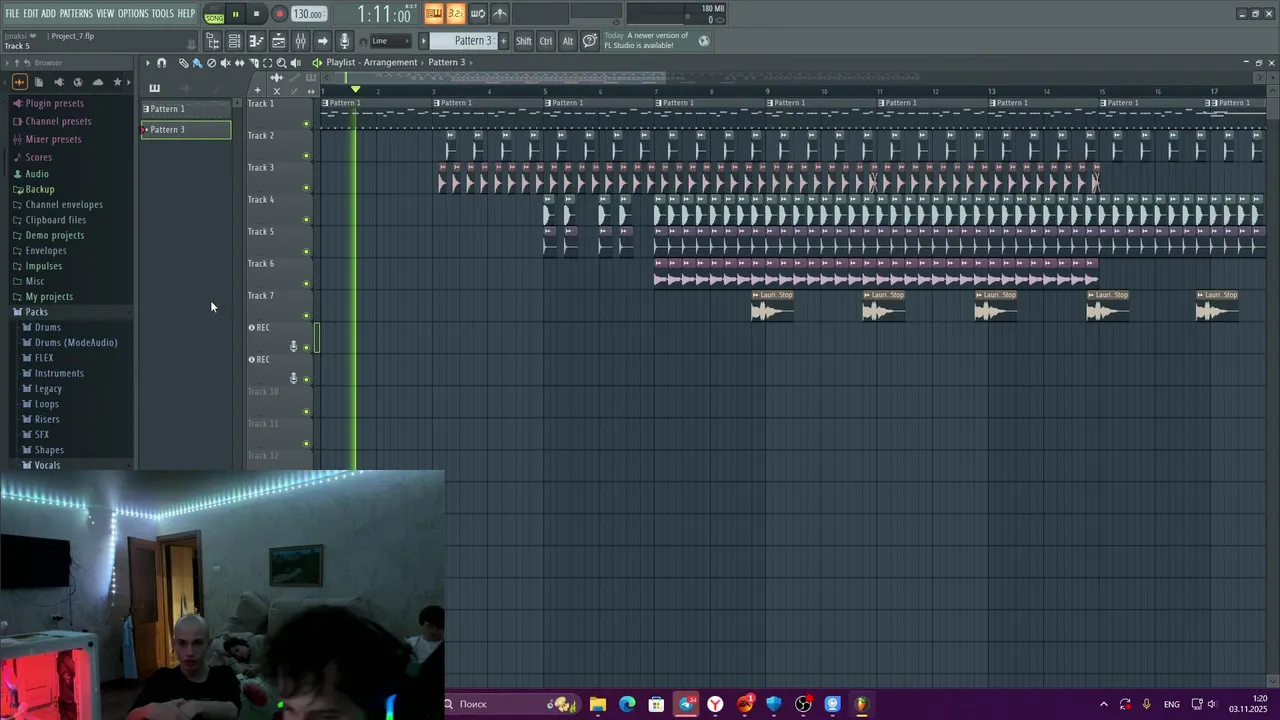Select the Zoom tool in playlist toolbar
This screenshot has width=1280, height=720.
281,62
